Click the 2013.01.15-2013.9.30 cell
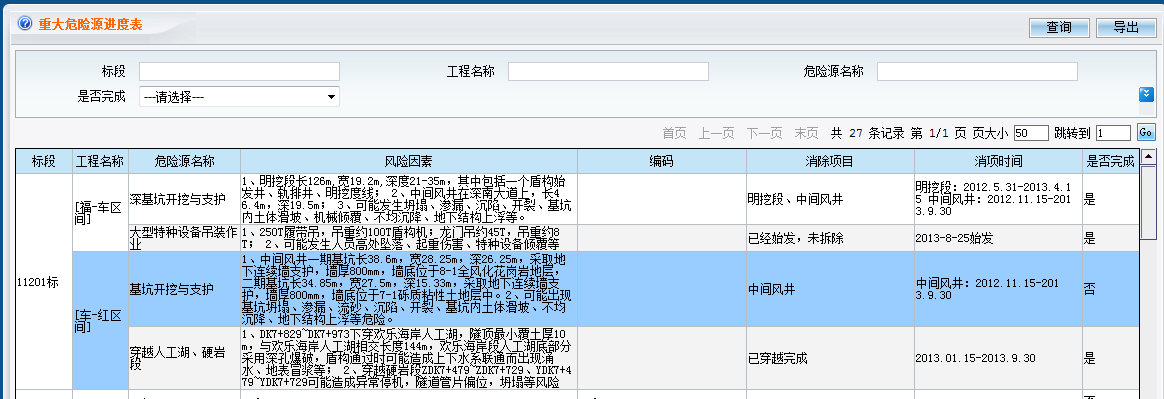 pos(998,358)
